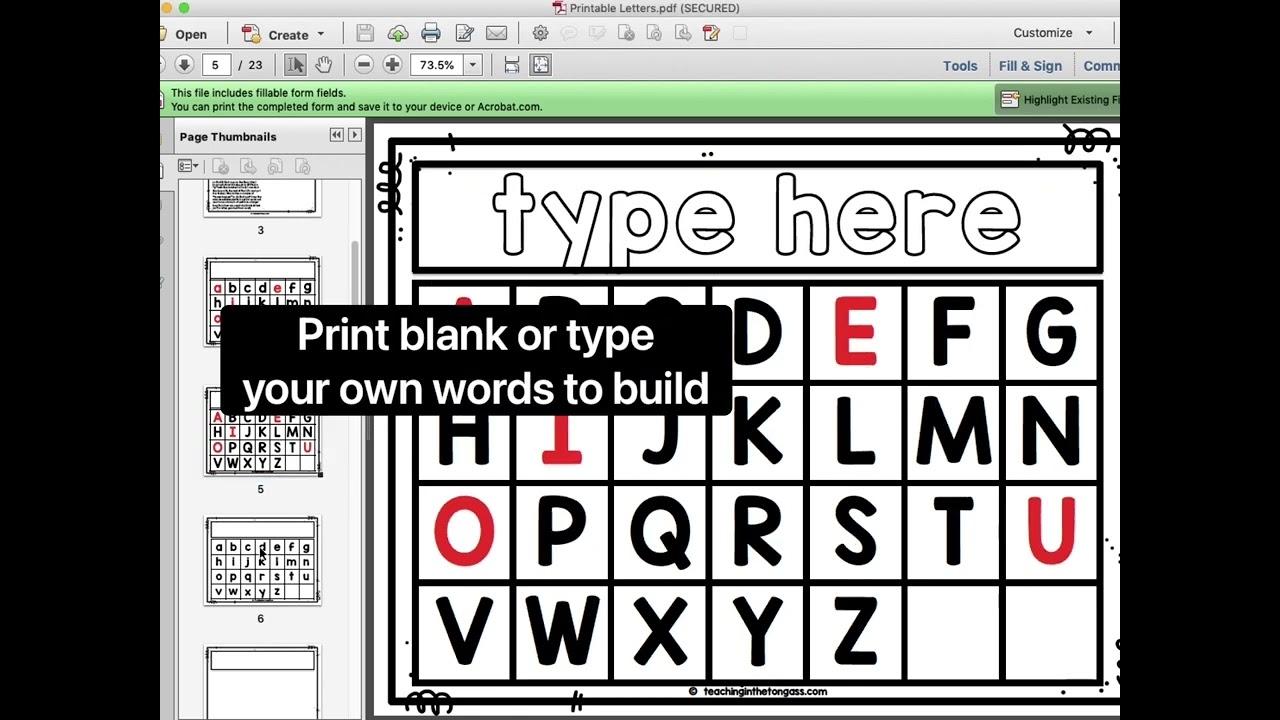Click the plus zoom in button
Screen dimensions: 1280x720
tap(392, 65)
